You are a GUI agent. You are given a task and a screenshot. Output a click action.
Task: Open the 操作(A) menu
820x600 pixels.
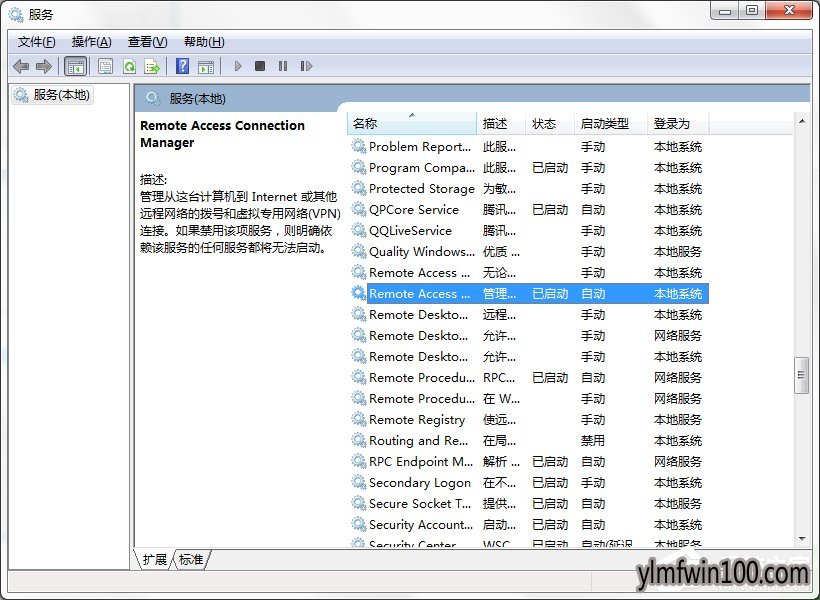tap(91, 41)
